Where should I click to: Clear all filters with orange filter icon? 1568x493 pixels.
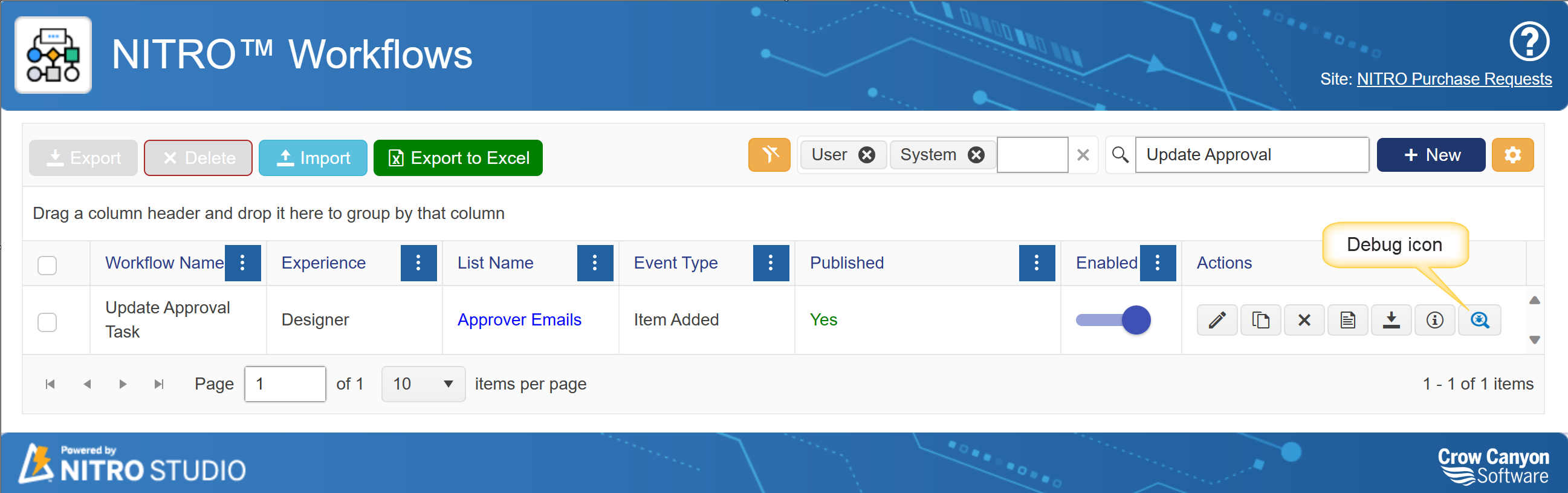point(769,155)
